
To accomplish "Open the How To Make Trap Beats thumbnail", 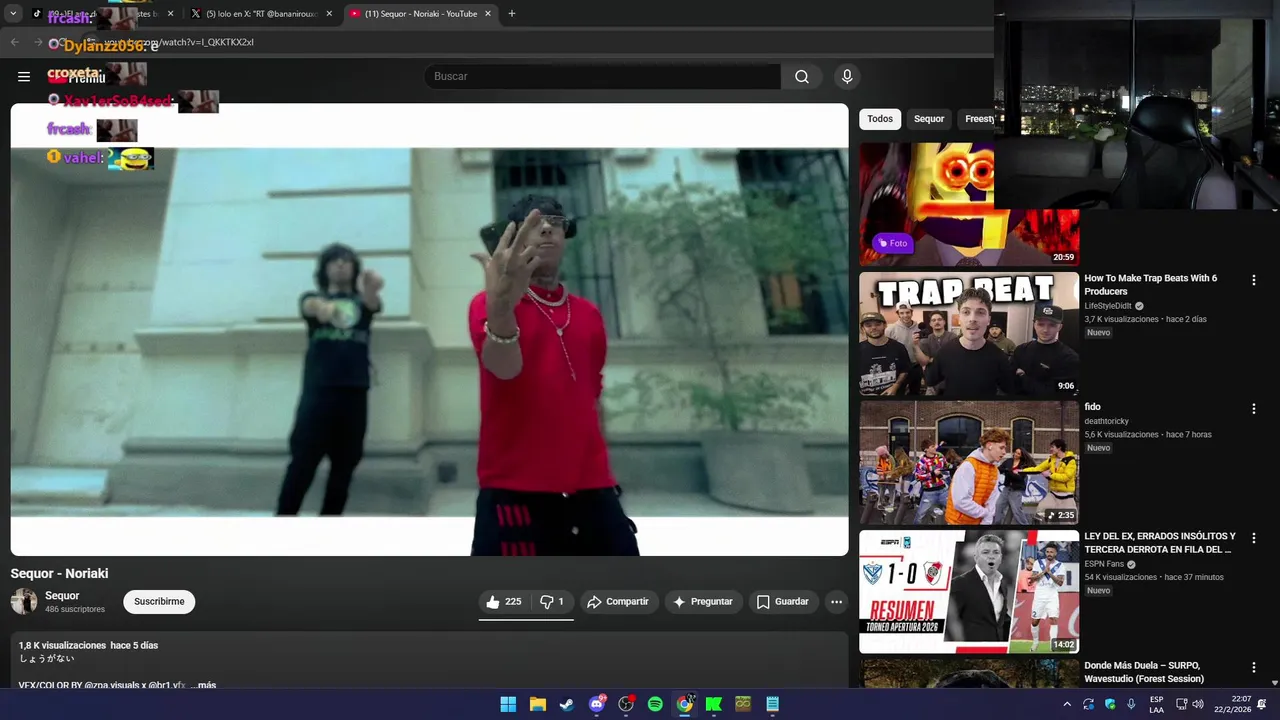I will [x=969, y=334].
